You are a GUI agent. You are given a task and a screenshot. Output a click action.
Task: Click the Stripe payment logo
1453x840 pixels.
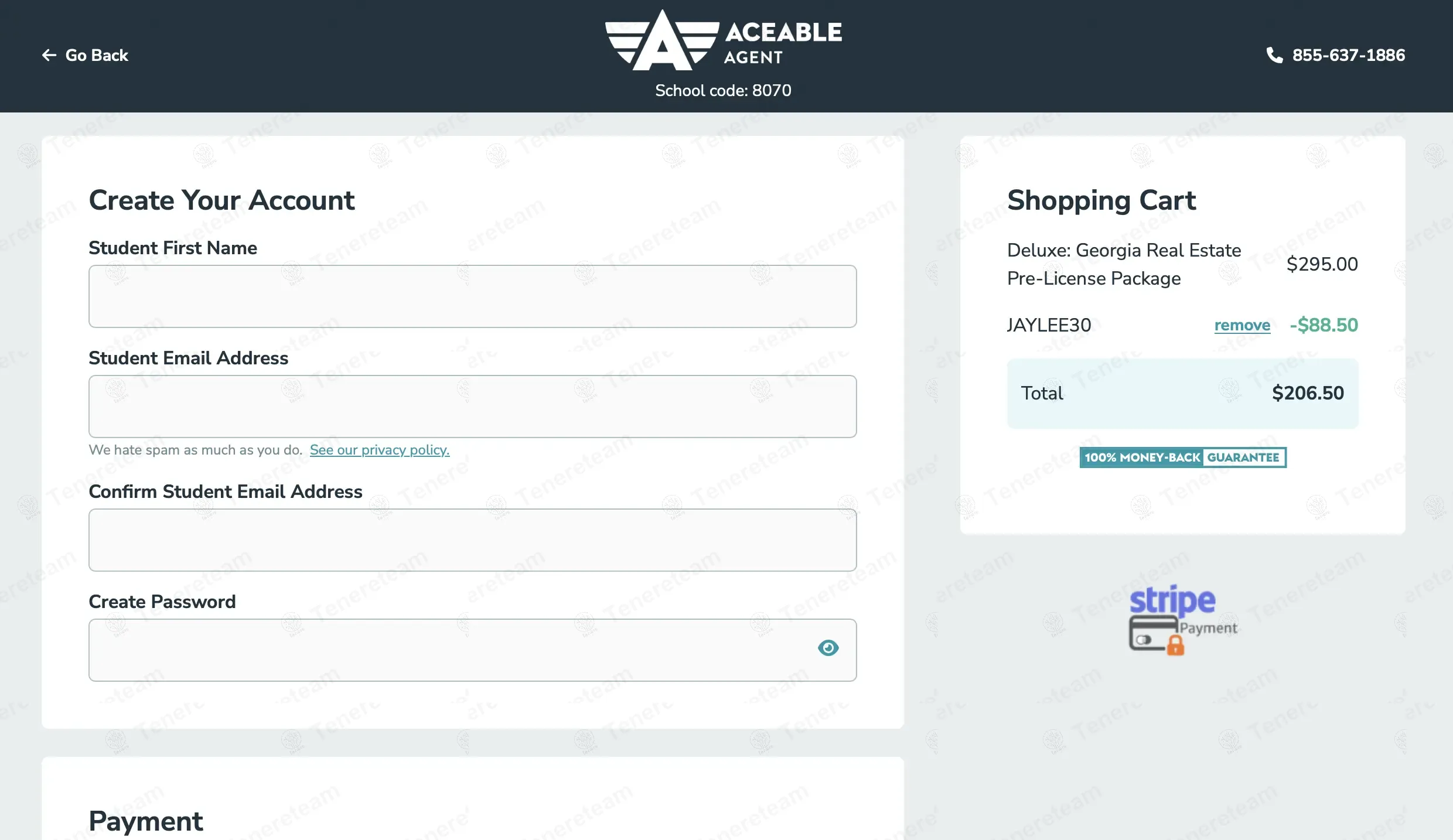[x=1172, y=600]
